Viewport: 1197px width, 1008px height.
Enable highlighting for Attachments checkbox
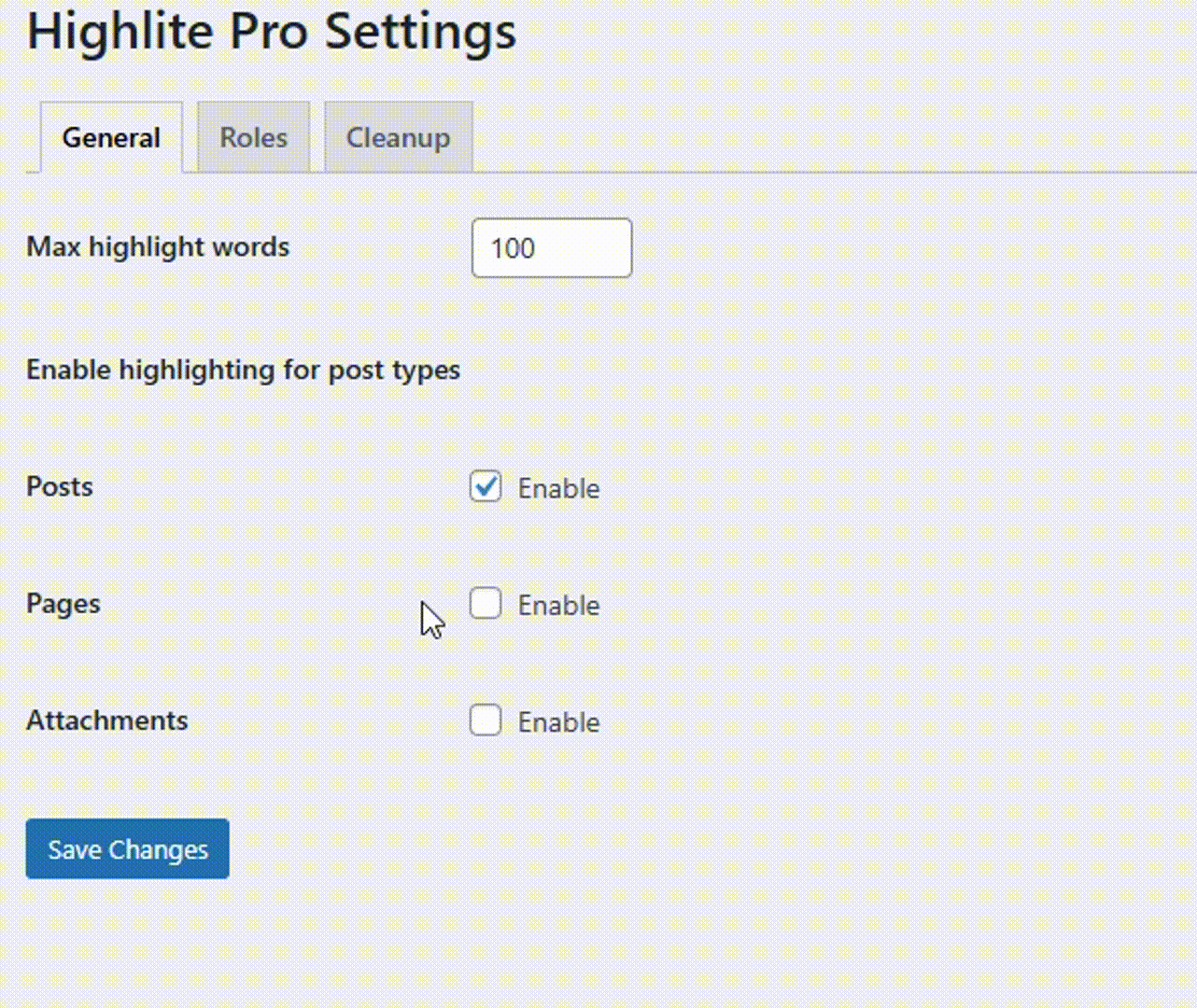pos(486,721)
